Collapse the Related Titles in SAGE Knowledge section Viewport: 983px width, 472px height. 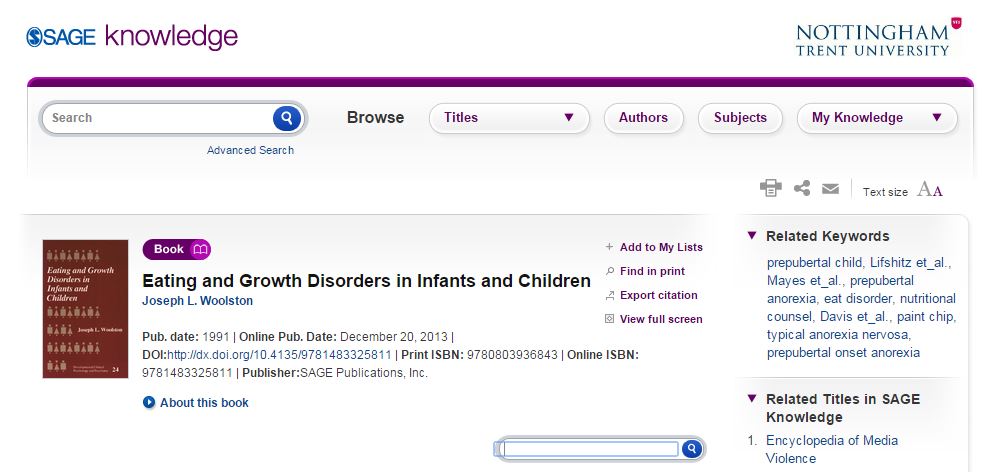tap(752, 399)
